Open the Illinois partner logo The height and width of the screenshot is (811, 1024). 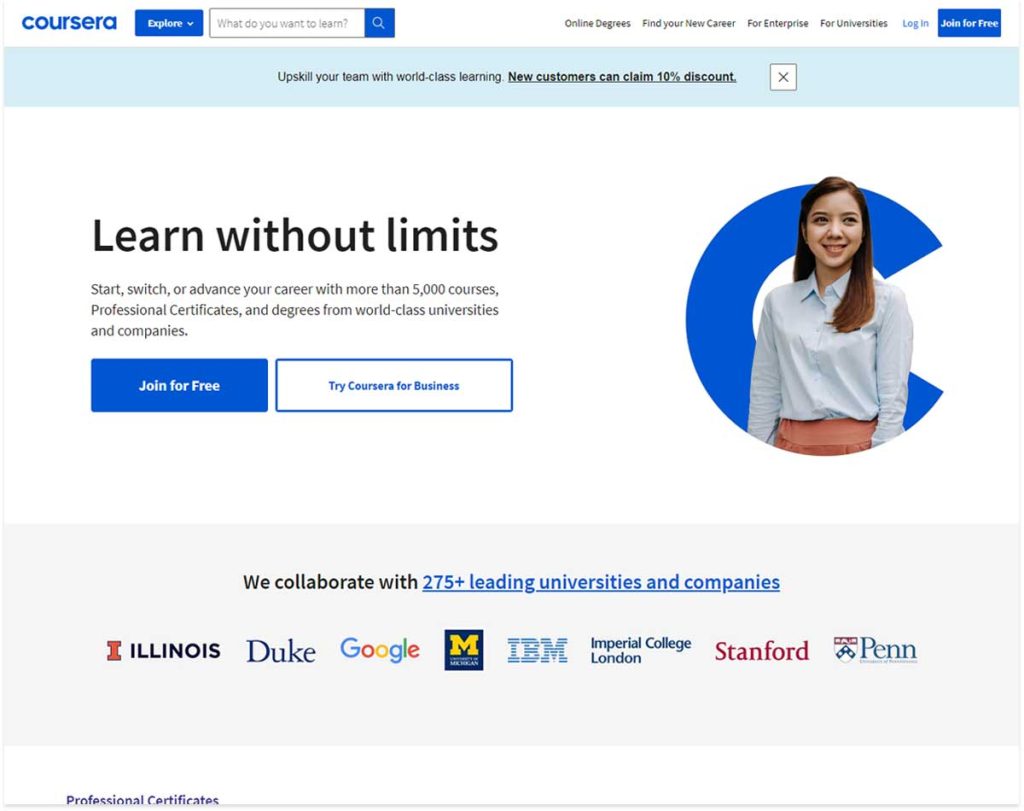[163, 650]
